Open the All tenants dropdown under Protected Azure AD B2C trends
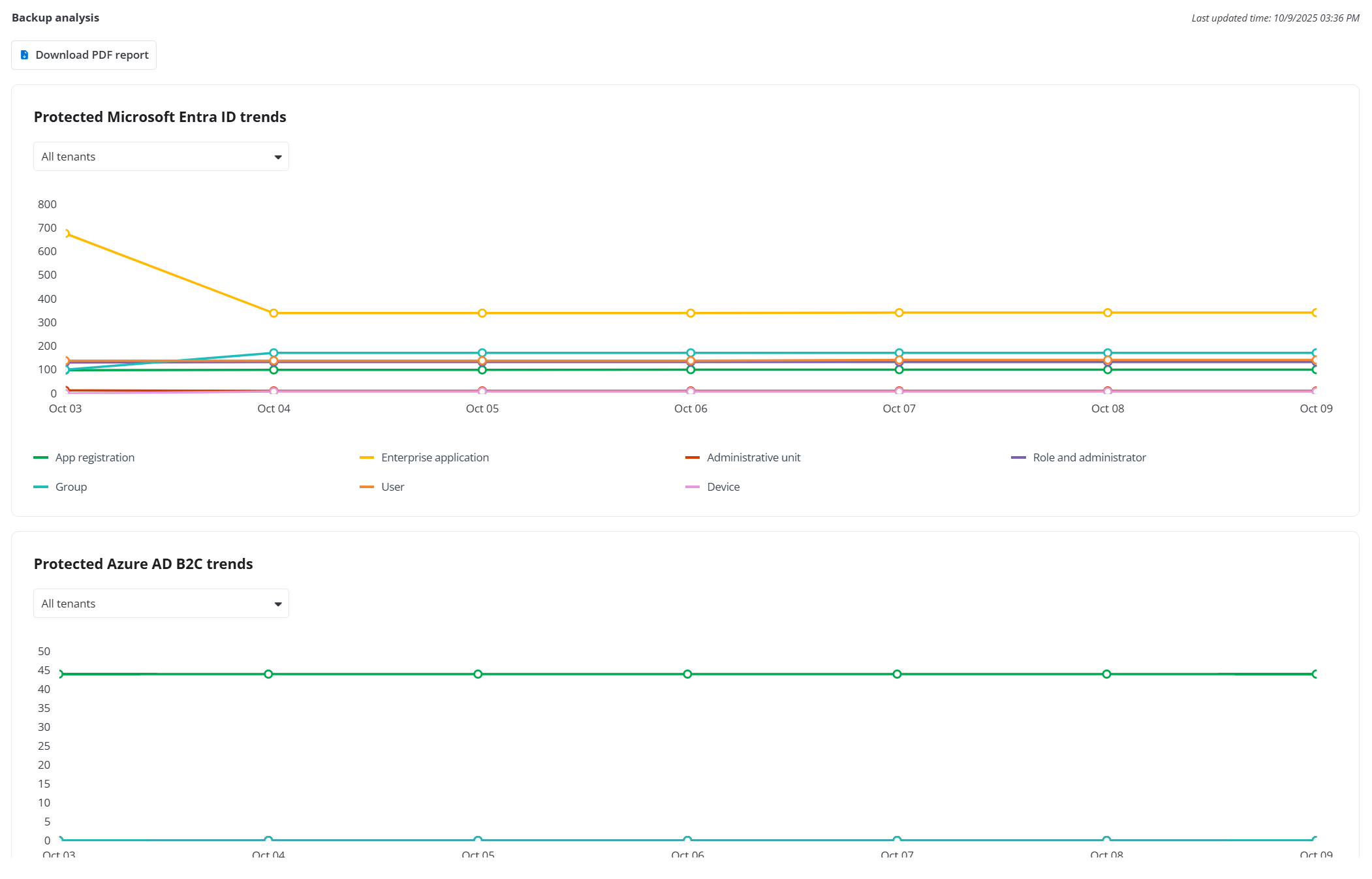Screen dimensions: 1372x879 (161, 603)
